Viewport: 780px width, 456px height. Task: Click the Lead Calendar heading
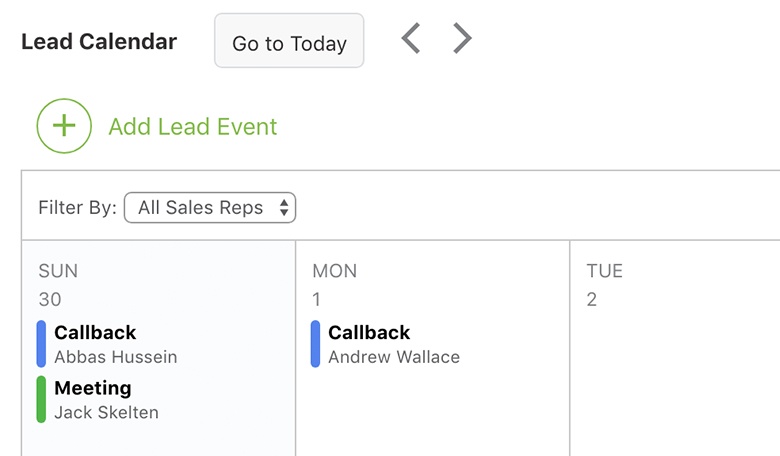click(x=99, y=42)
